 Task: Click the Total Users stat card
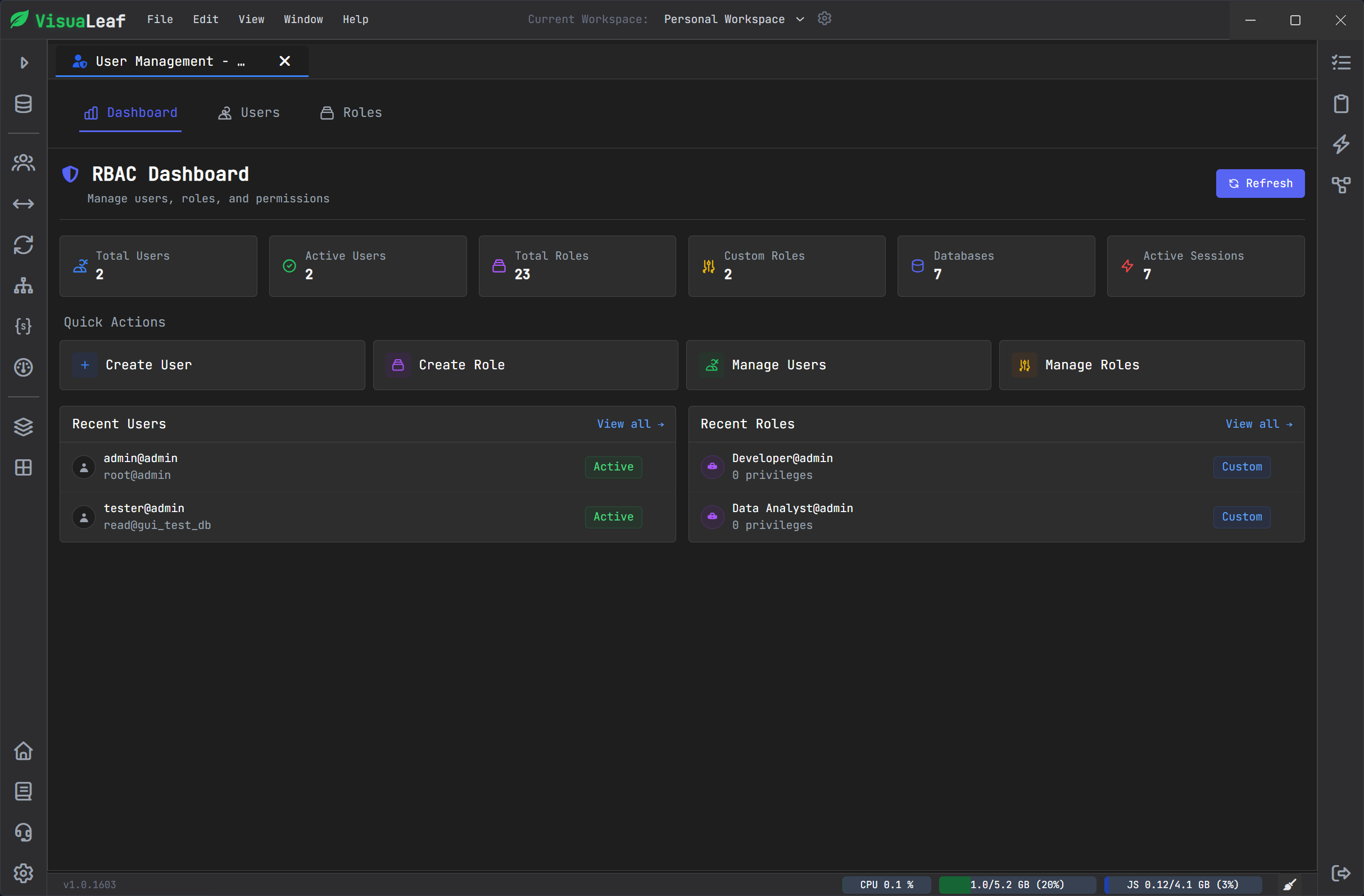tap(158, 266)
